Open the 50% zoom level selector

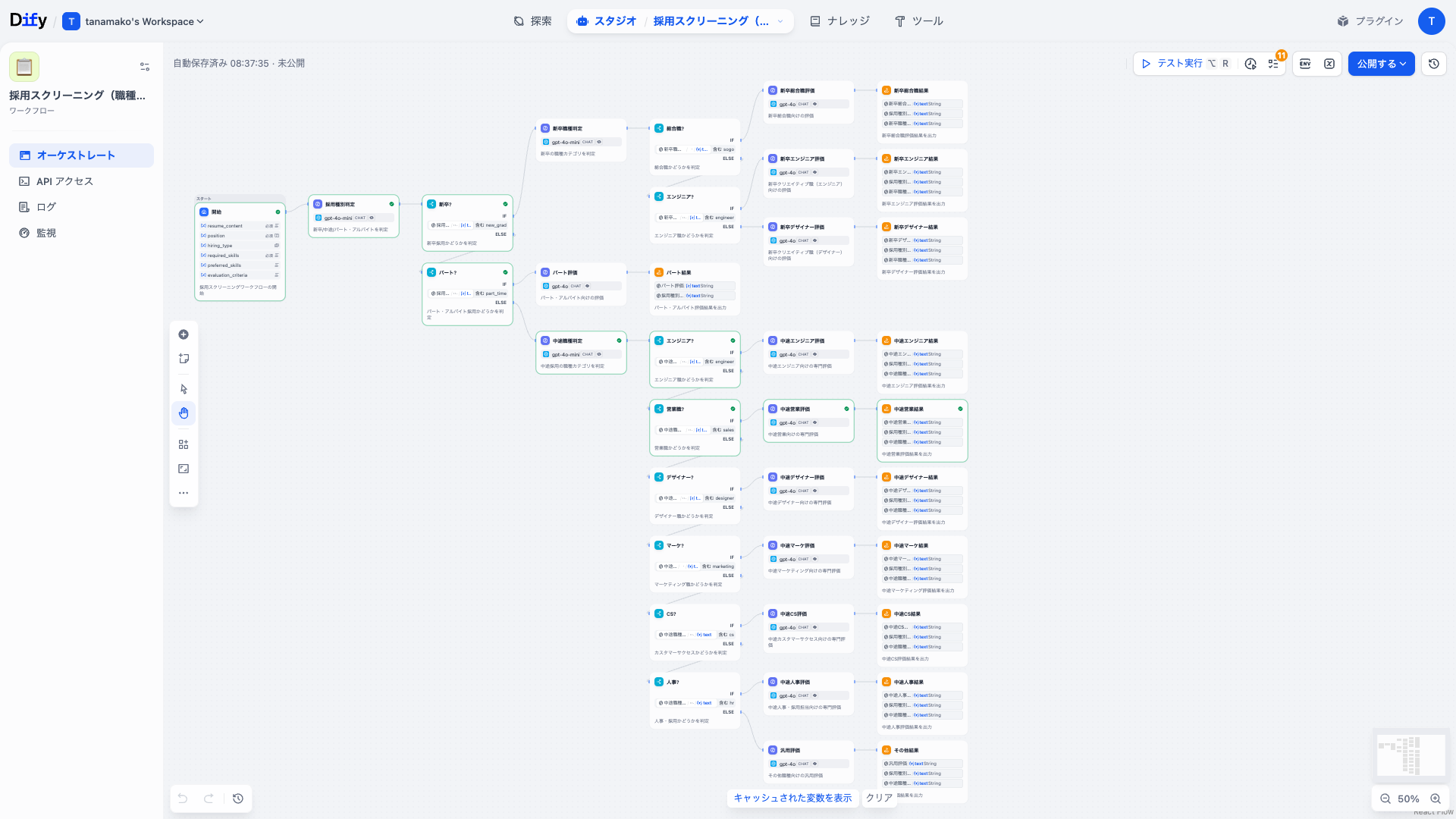pyautogui.click(x=1408, y=799)
